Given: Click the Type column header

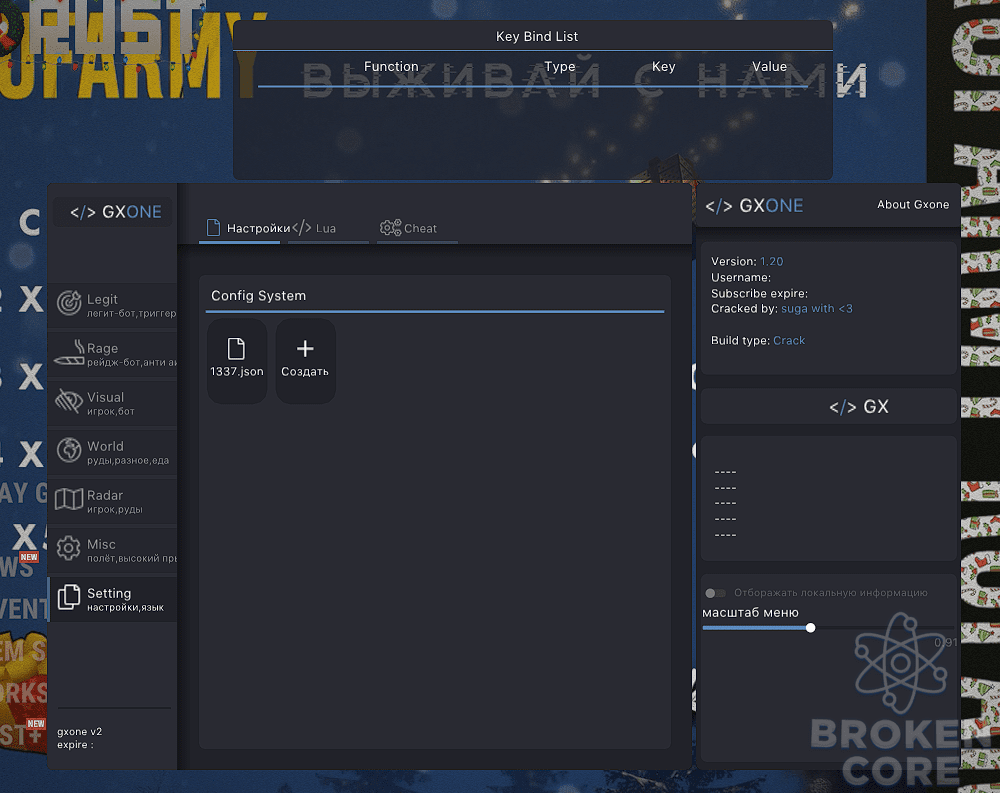Looking at the screenshot, I should click(560, 66).
